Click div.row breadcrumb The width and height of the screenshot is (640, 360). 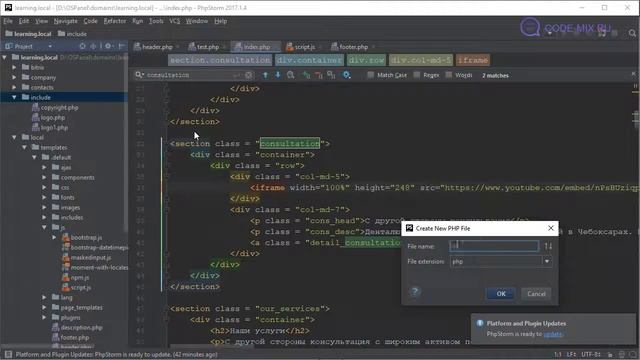click(367, 60)
